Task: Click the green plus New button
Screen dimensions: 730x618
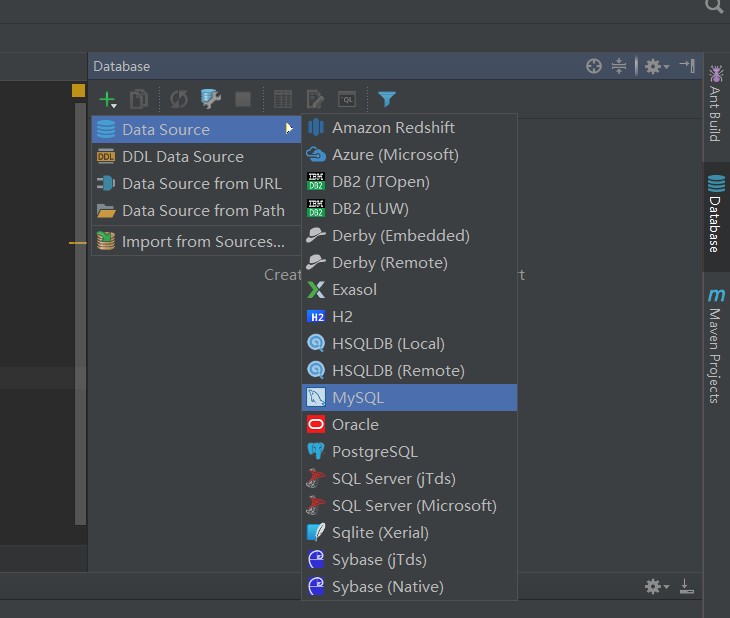Action: click(108, 99)
